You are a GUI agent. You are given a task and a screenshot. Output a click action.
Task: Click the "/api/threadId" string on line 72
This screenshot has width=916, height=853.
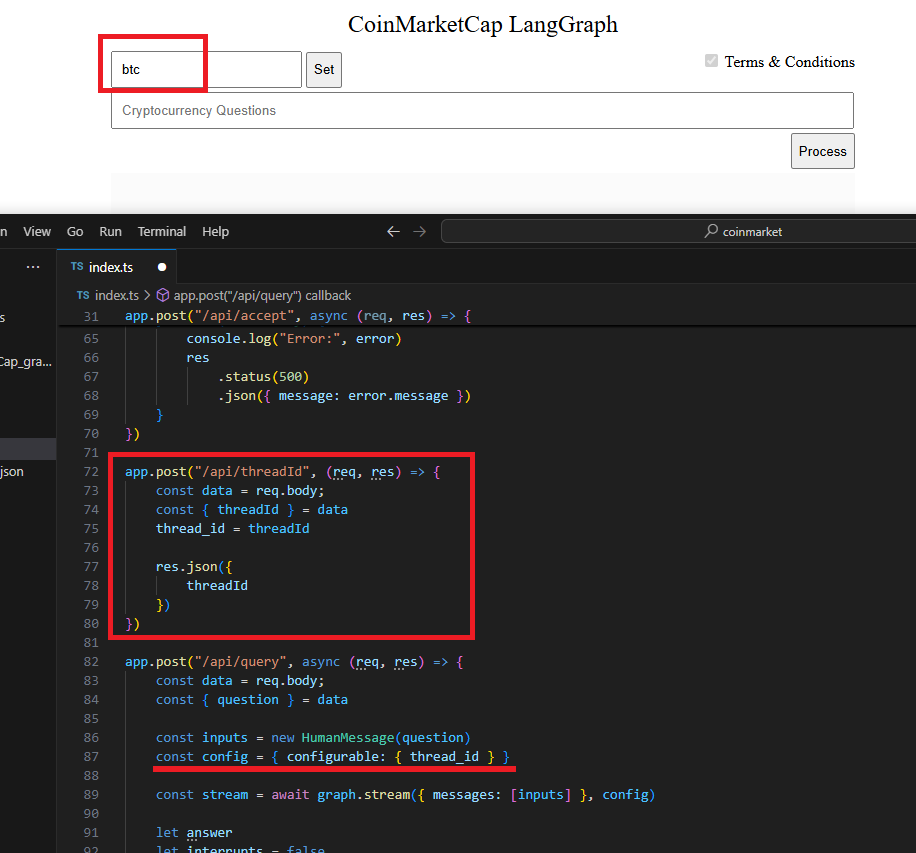coord(252,471)
